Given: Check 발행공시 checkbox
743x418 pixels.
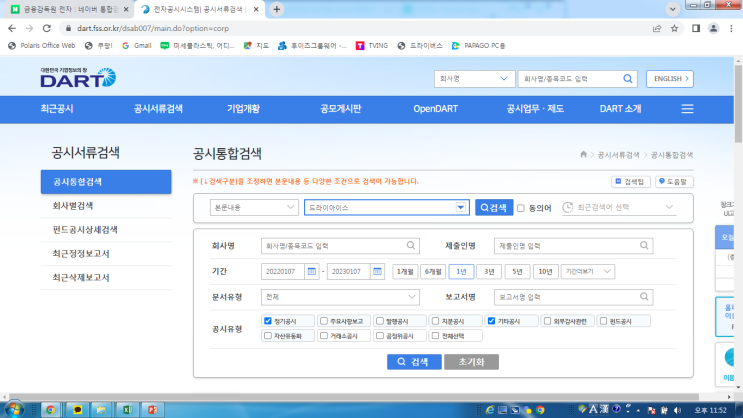Looking at the screenshot, I should tap(380, 321).
